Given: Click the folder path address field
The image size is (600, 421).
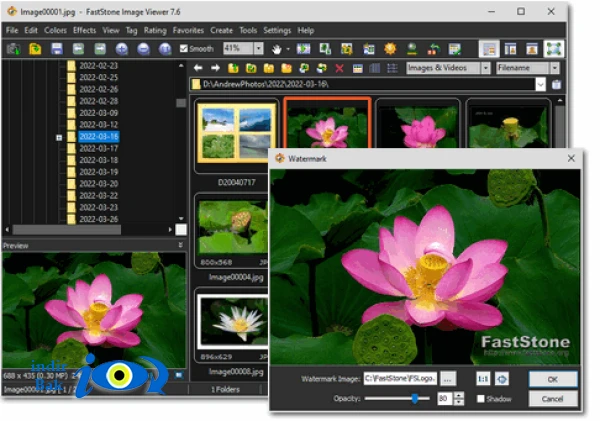Looking at the screenshot, I should (x=363, y=84).
